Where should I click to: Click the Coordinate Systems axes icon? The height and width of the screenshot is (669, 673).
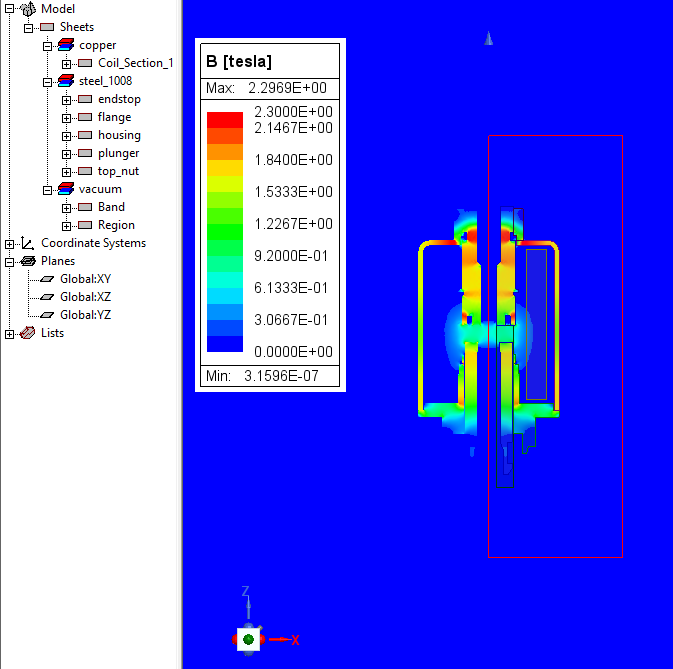point(27,243)
